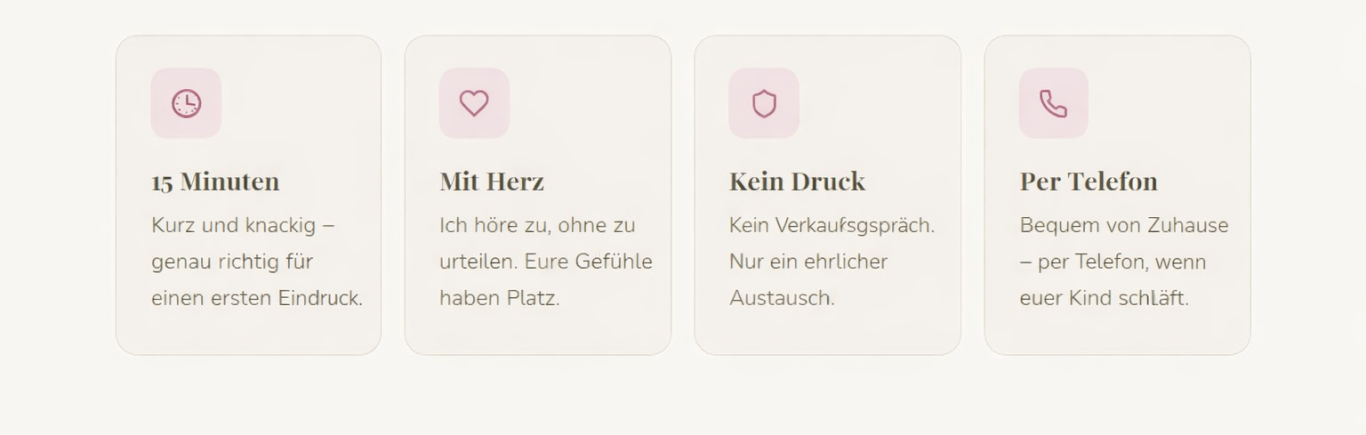Image resolution: width=1366 pixels, height=435 pixels.
Task: Click the clock icon
Action: pos(186,103)
